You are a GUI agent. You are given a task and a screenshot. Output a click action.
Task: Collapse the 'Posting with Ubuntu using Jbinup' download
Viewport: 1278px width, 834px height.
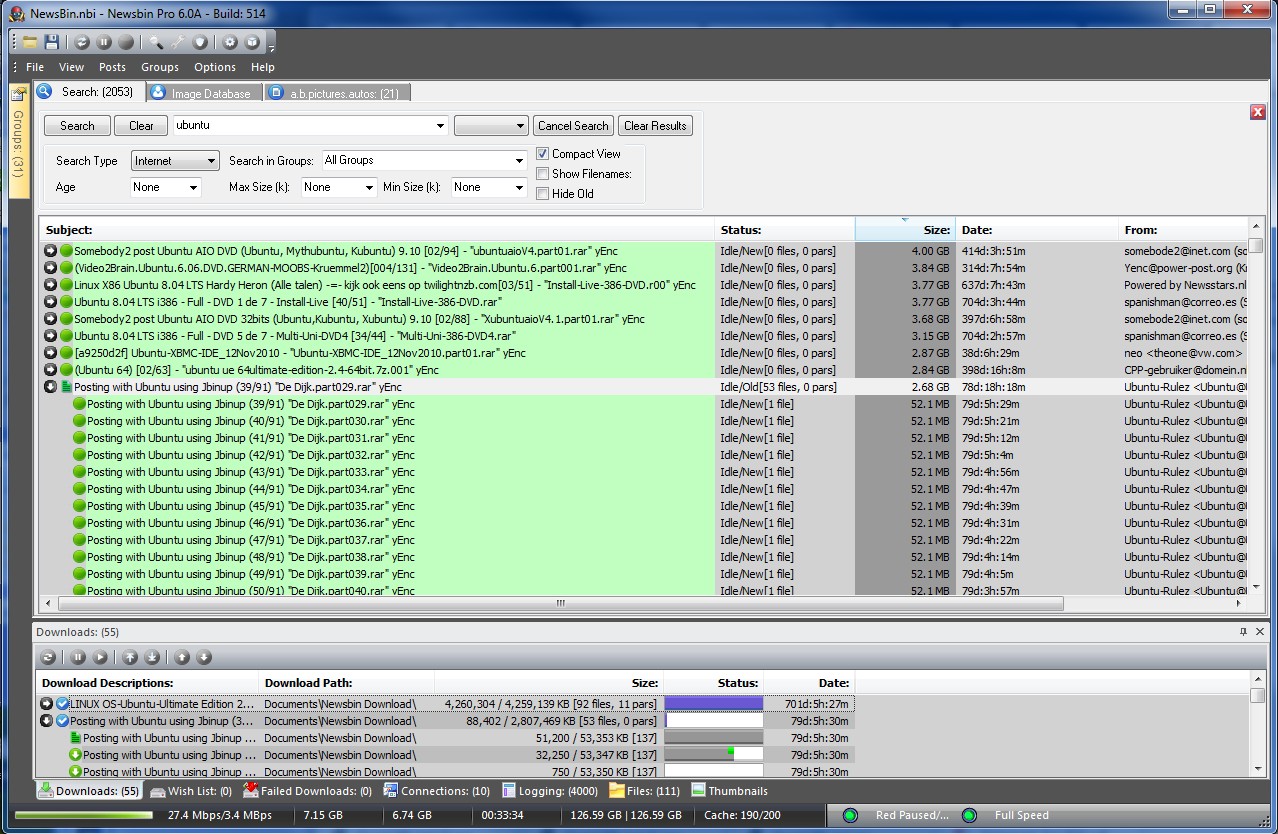46,720
